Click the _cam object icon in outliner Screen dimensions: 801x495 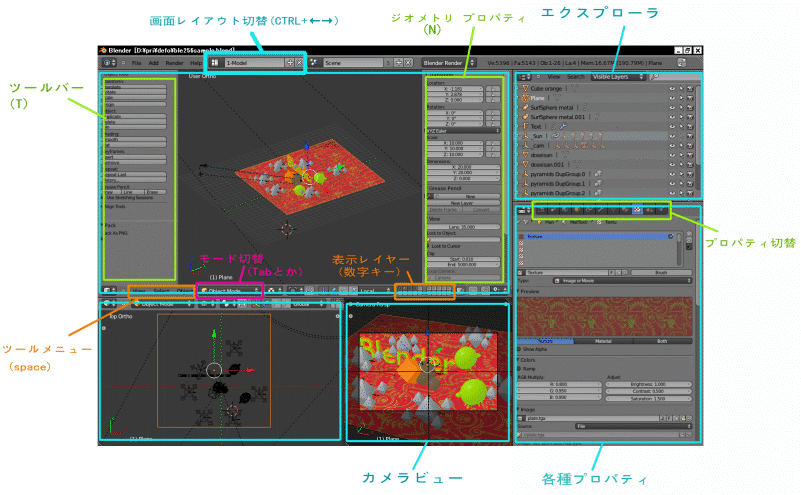(525, 145)
